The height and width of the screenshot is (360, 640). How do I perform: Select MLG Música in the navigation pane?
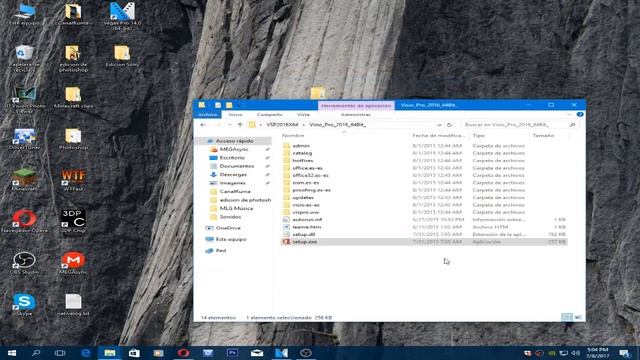click(236, 208)
